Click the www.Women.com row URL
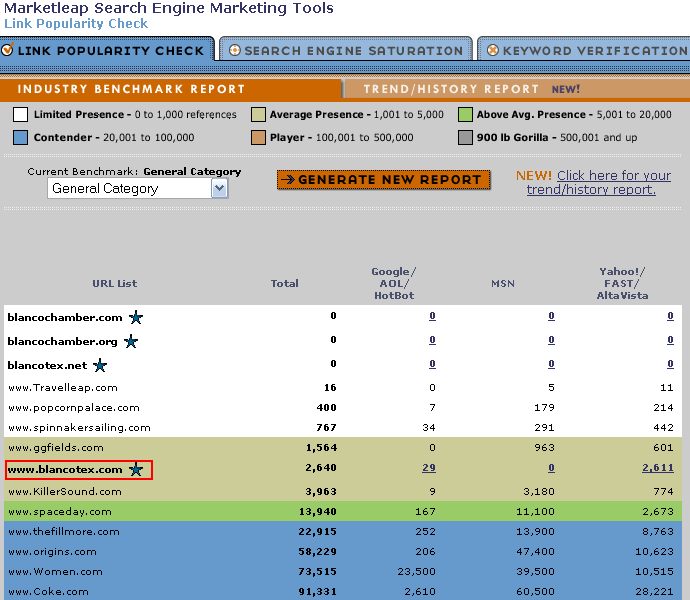Viewport: 690px width, 600px height. [55, 572]
